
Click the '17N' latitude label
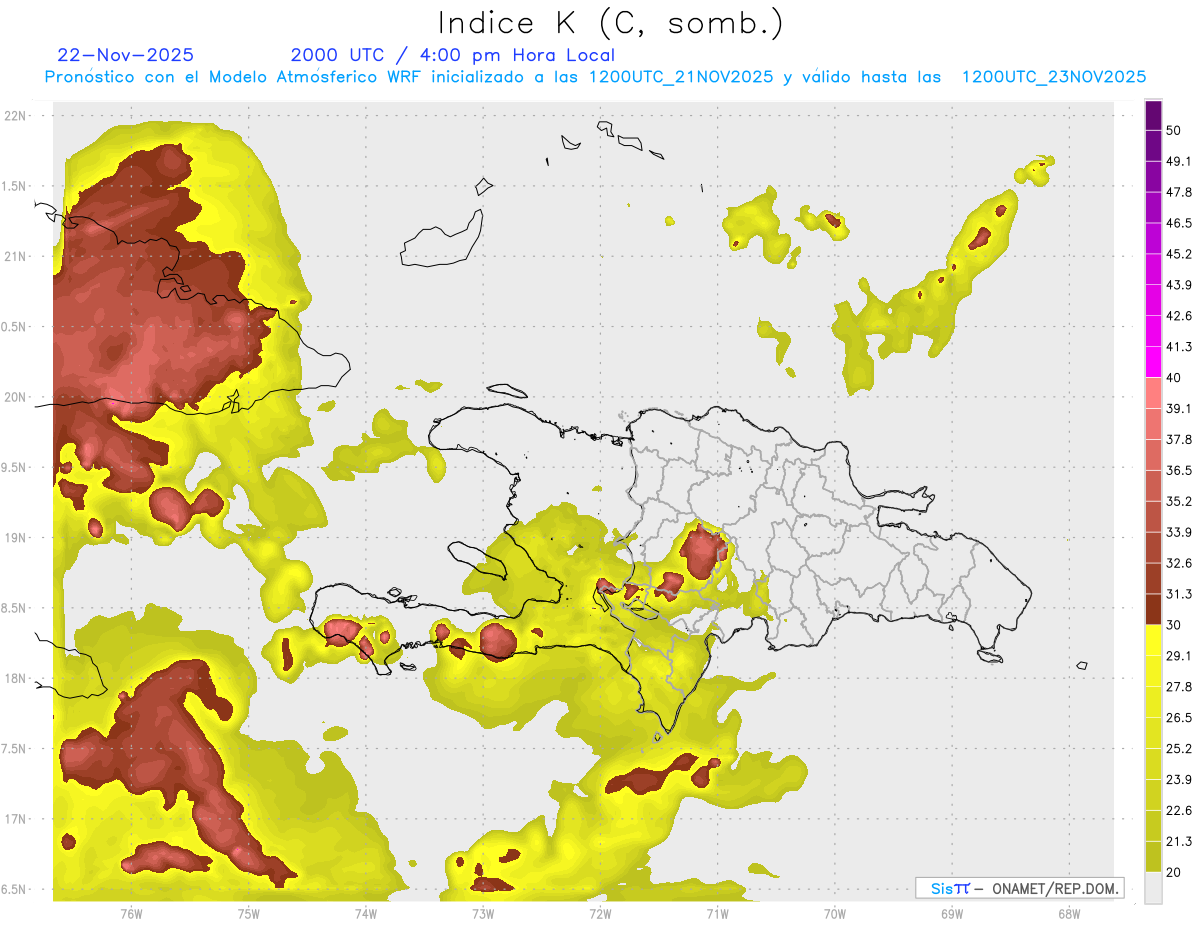[x=15, y=820]
